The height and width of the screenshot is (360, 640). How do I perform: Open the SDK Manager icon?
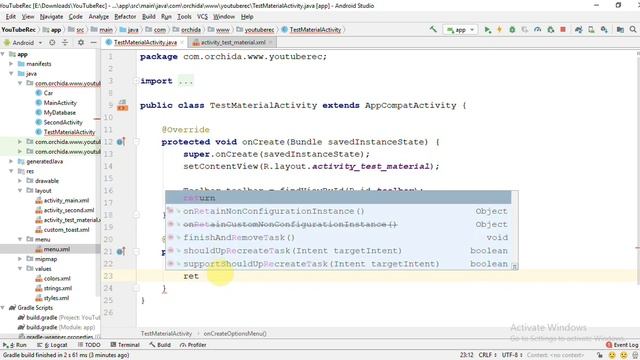coord(604,29)
